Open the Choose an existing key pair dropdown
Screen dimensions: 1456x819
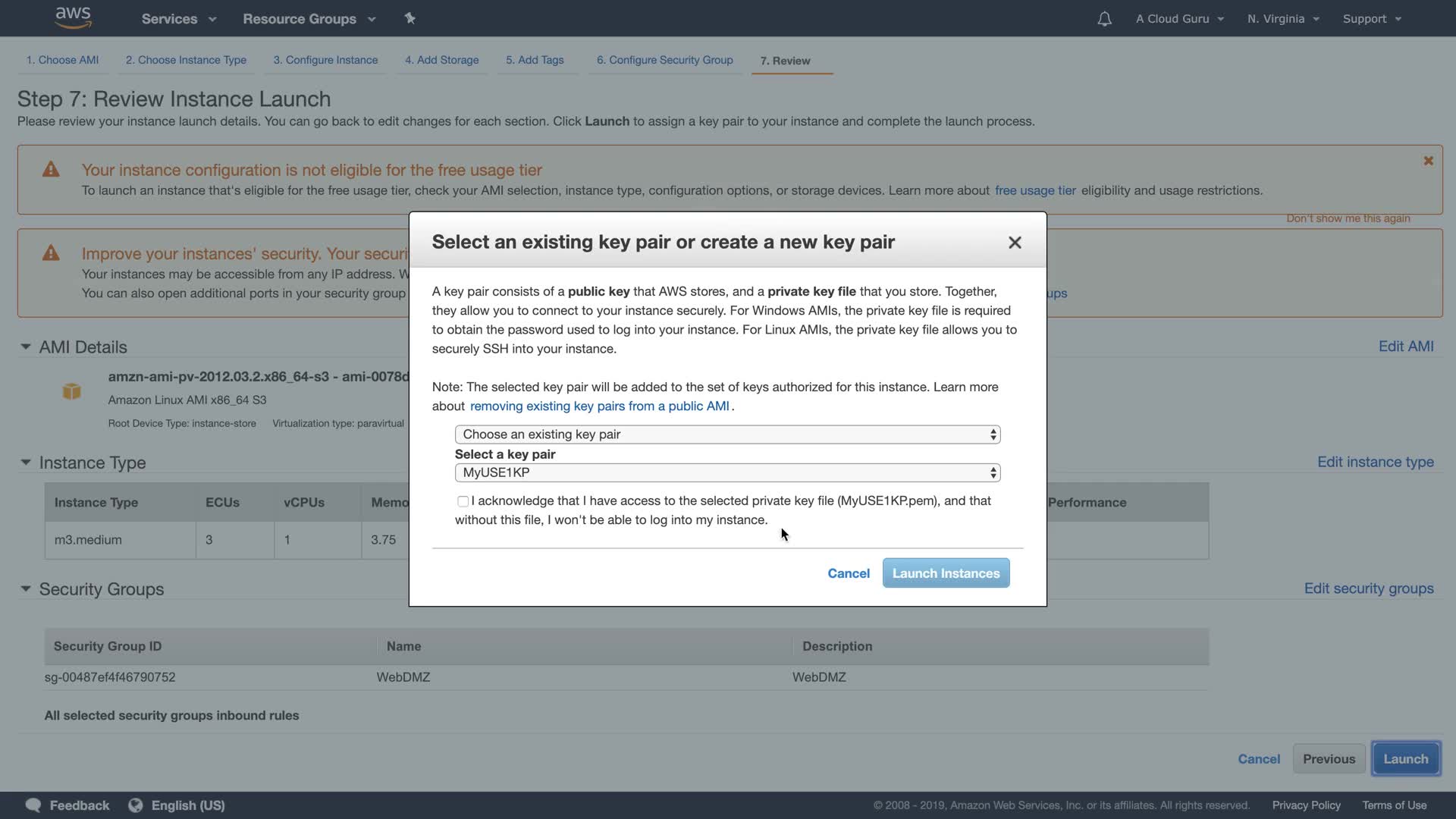[727, 435]
